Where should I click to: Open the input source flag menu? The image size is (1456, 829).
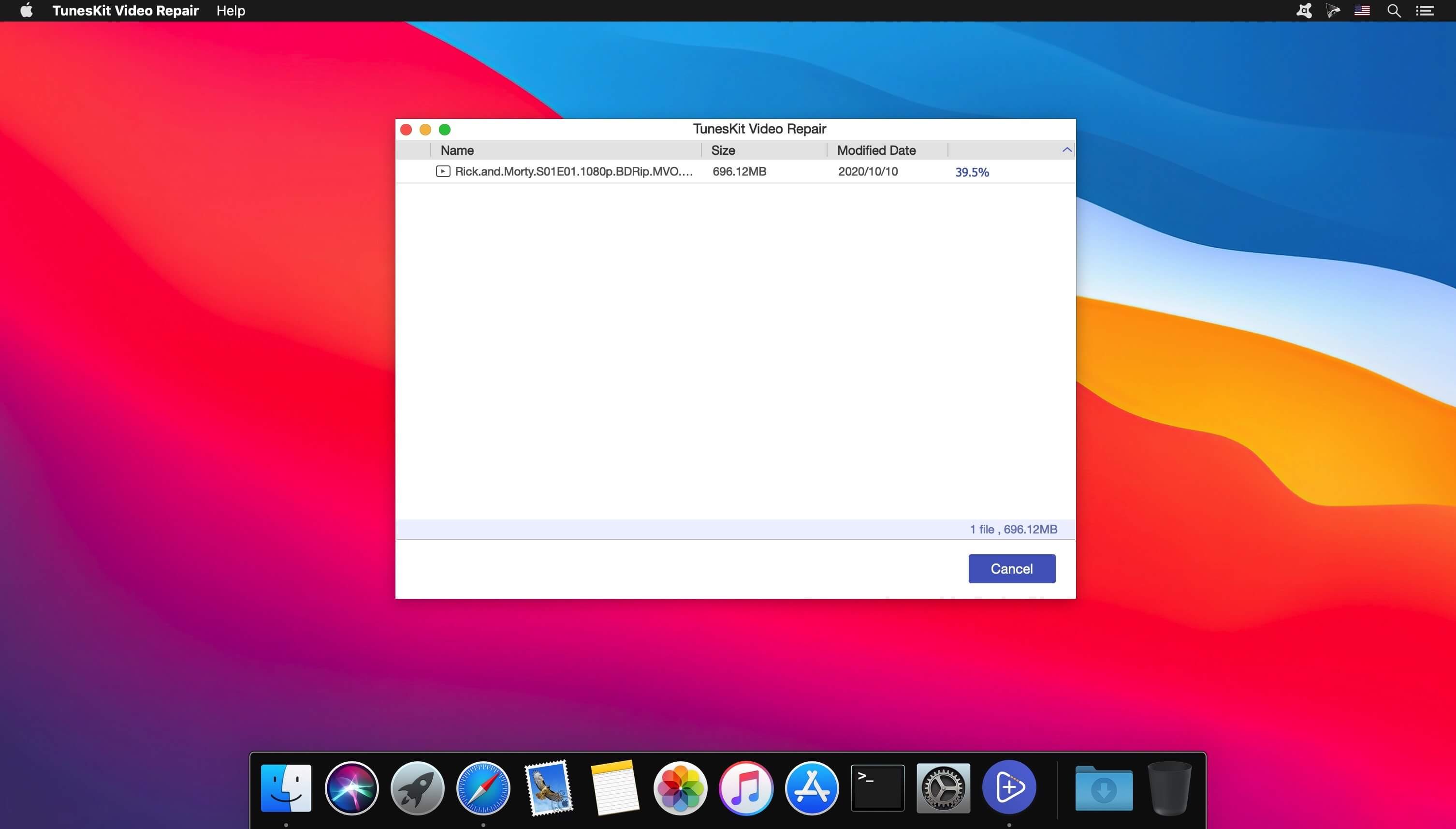[1362, 11]
